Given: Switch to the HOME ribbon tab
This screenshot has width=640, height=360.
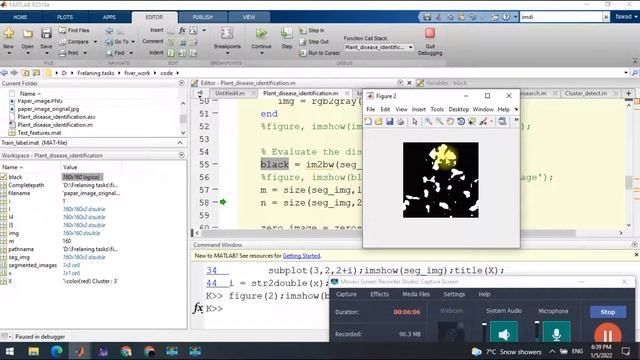Looking at the screenshot, I should (x=20, y=17).
